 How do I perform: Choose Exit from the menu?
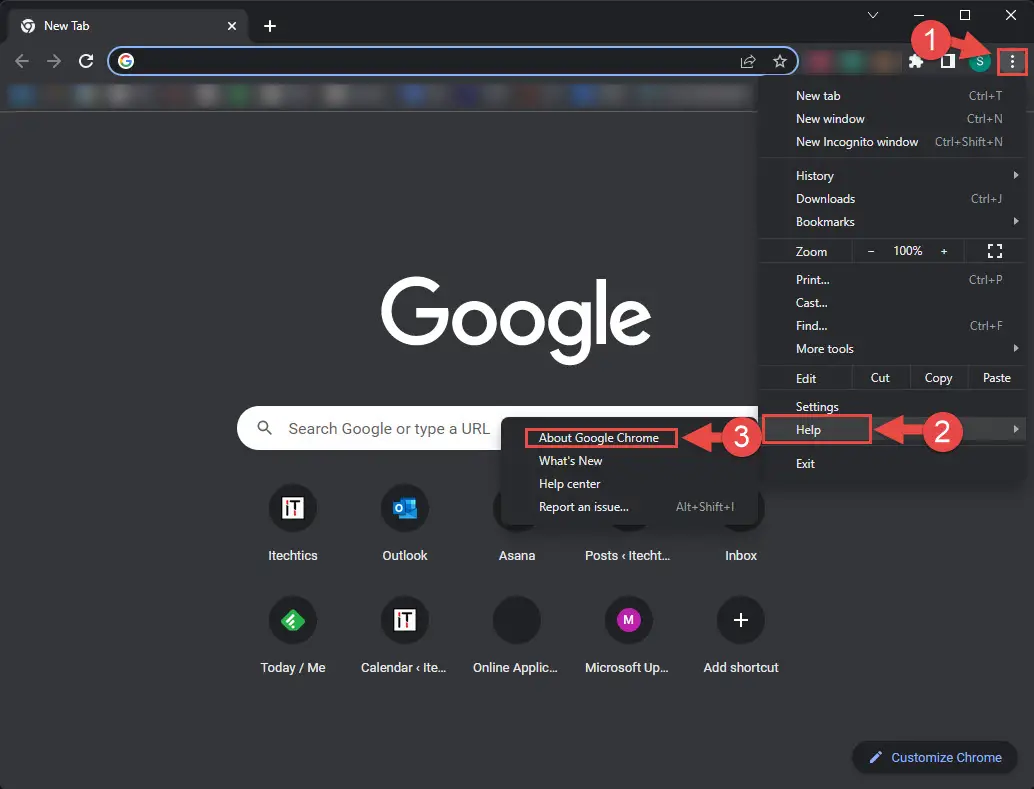892,464
